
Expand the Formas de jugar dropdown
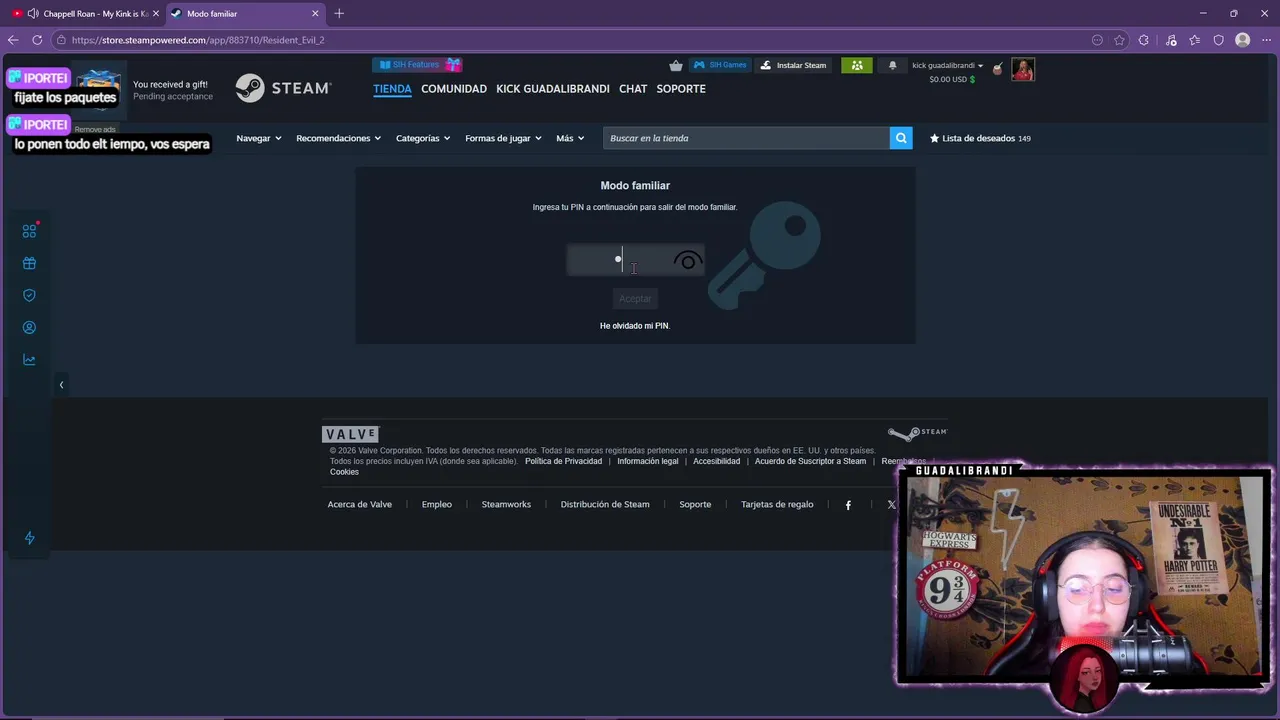(x=503, y=138)
